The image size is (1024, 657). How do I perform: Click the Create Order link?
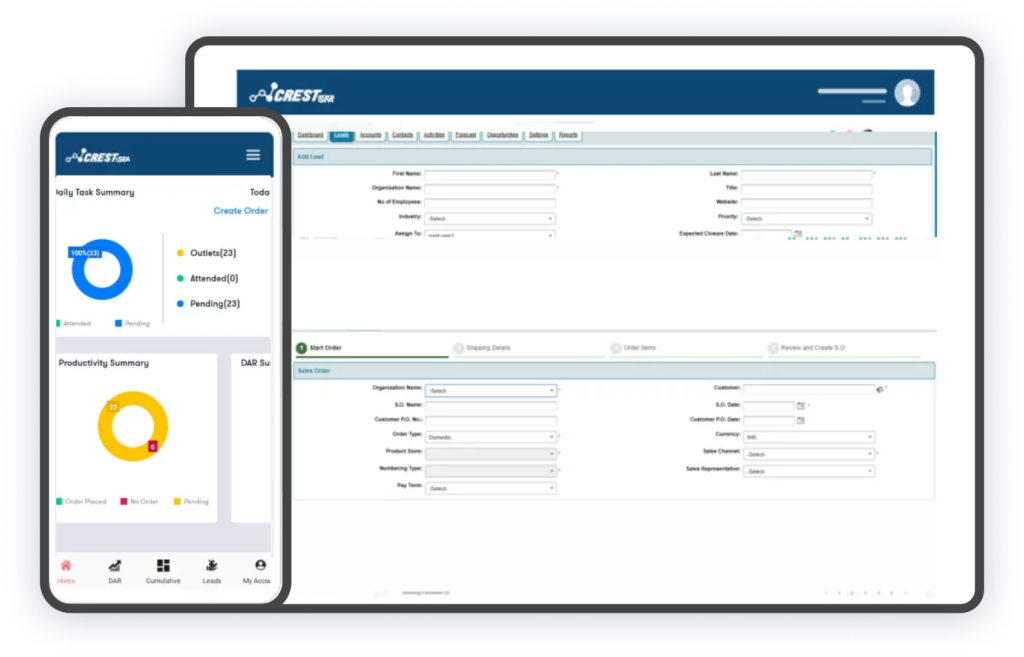tap(240, 211)
